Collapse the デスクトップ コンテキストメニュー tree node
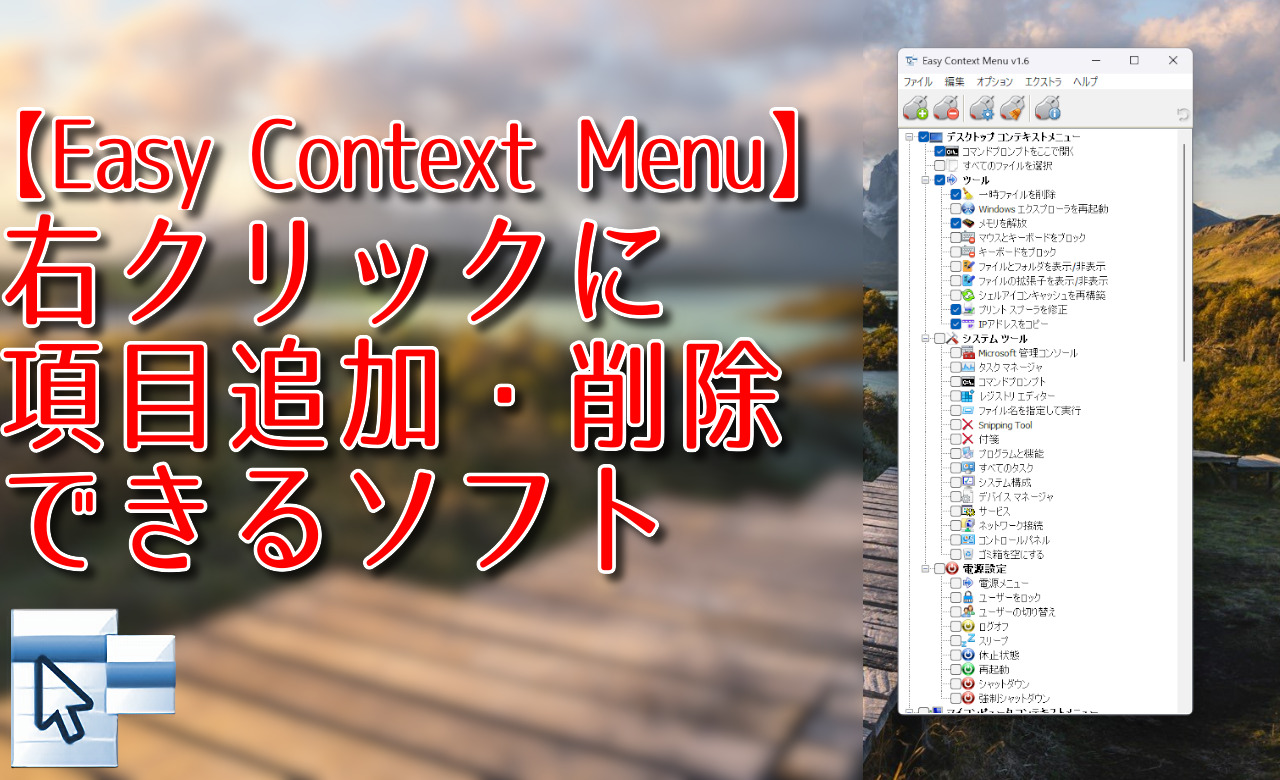This screenshot has height=780, width=1280. click(x=908, y=137)
